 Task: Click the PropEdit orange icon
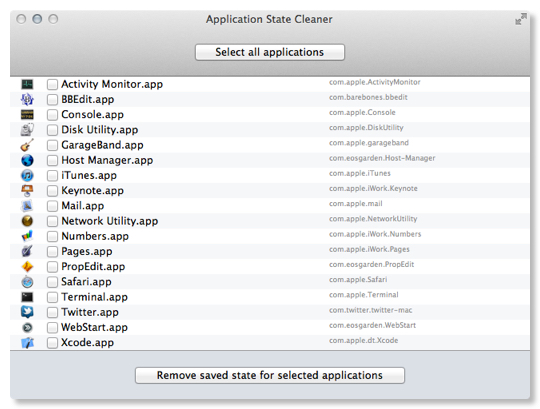pyautogui.click(x=27, y=266)
